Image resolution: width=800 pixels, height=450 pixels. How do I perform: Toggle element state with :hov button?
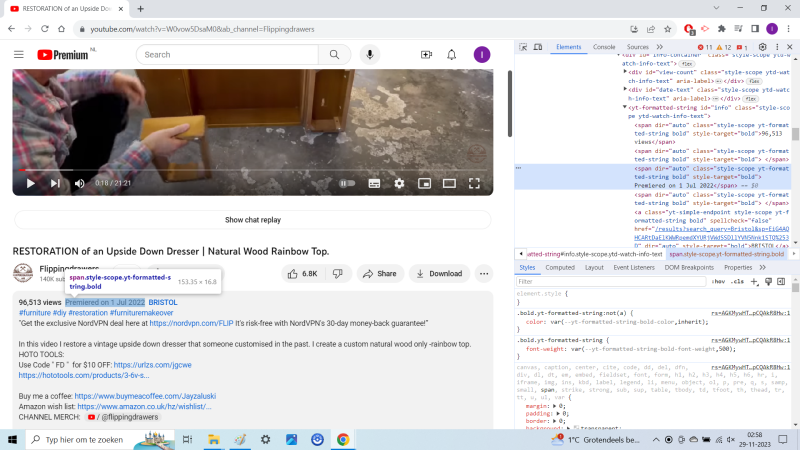718,282
